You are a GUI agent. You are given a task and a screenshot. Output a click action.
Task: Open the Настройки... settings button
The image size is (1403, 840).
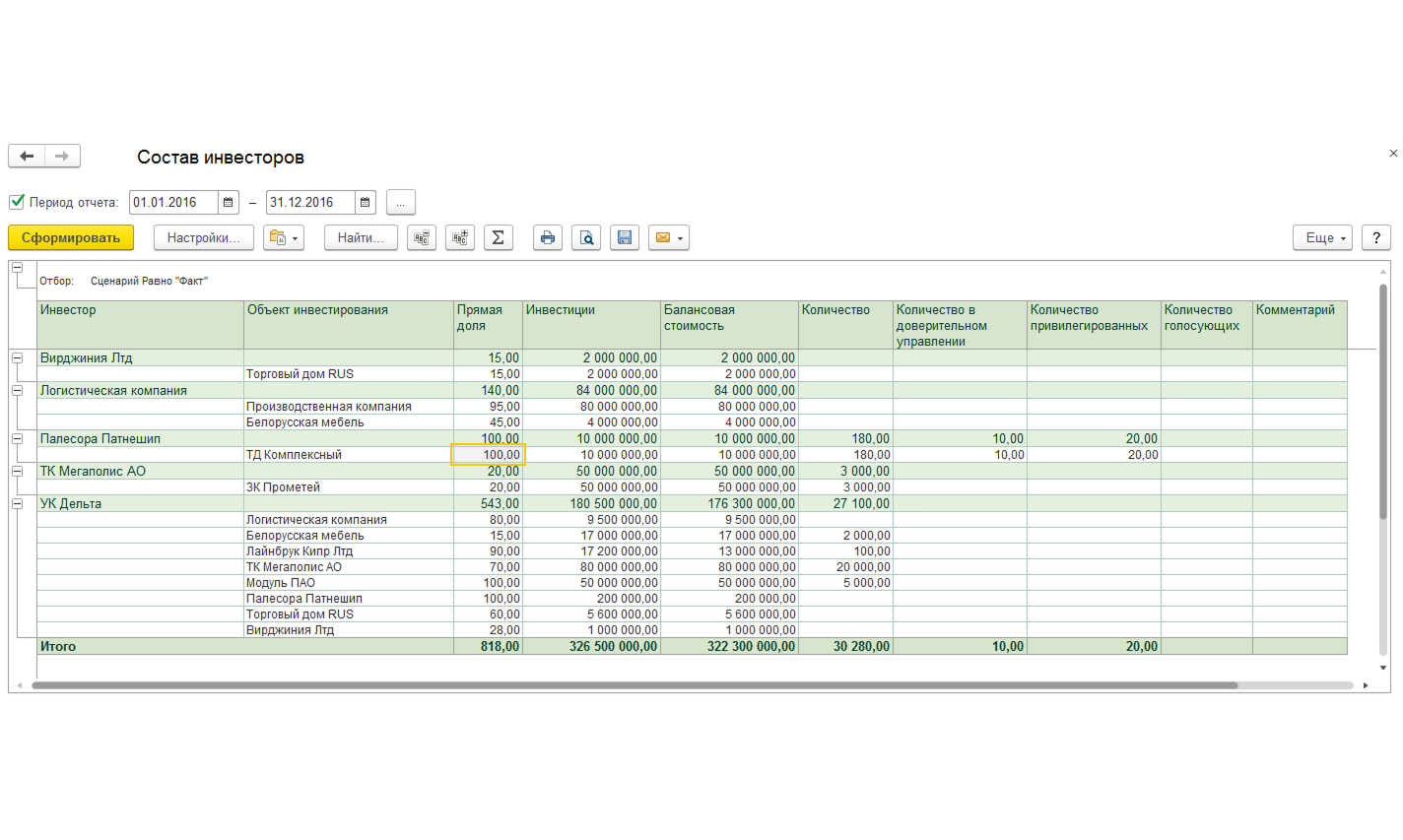(x=204, y=237)
